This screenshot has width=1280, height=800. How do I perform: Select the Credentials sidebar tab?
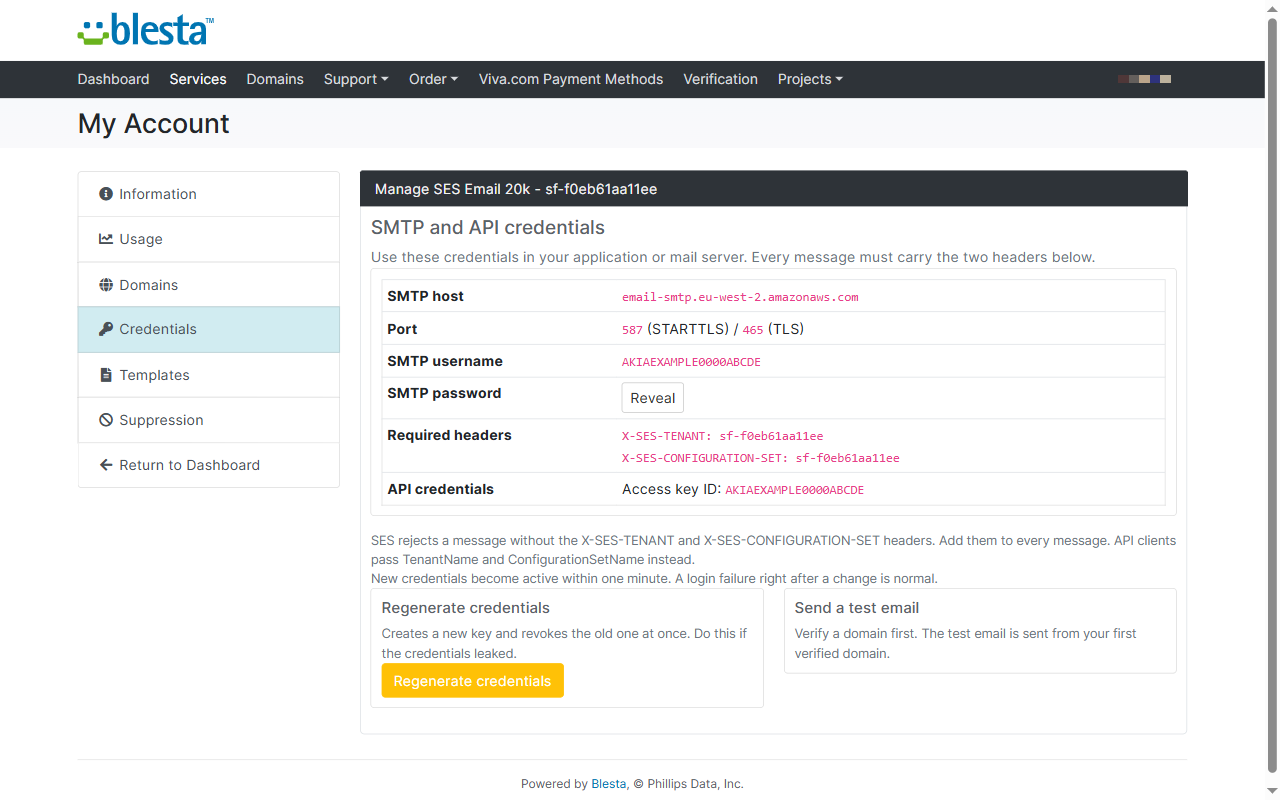click(x=209, y=329)
